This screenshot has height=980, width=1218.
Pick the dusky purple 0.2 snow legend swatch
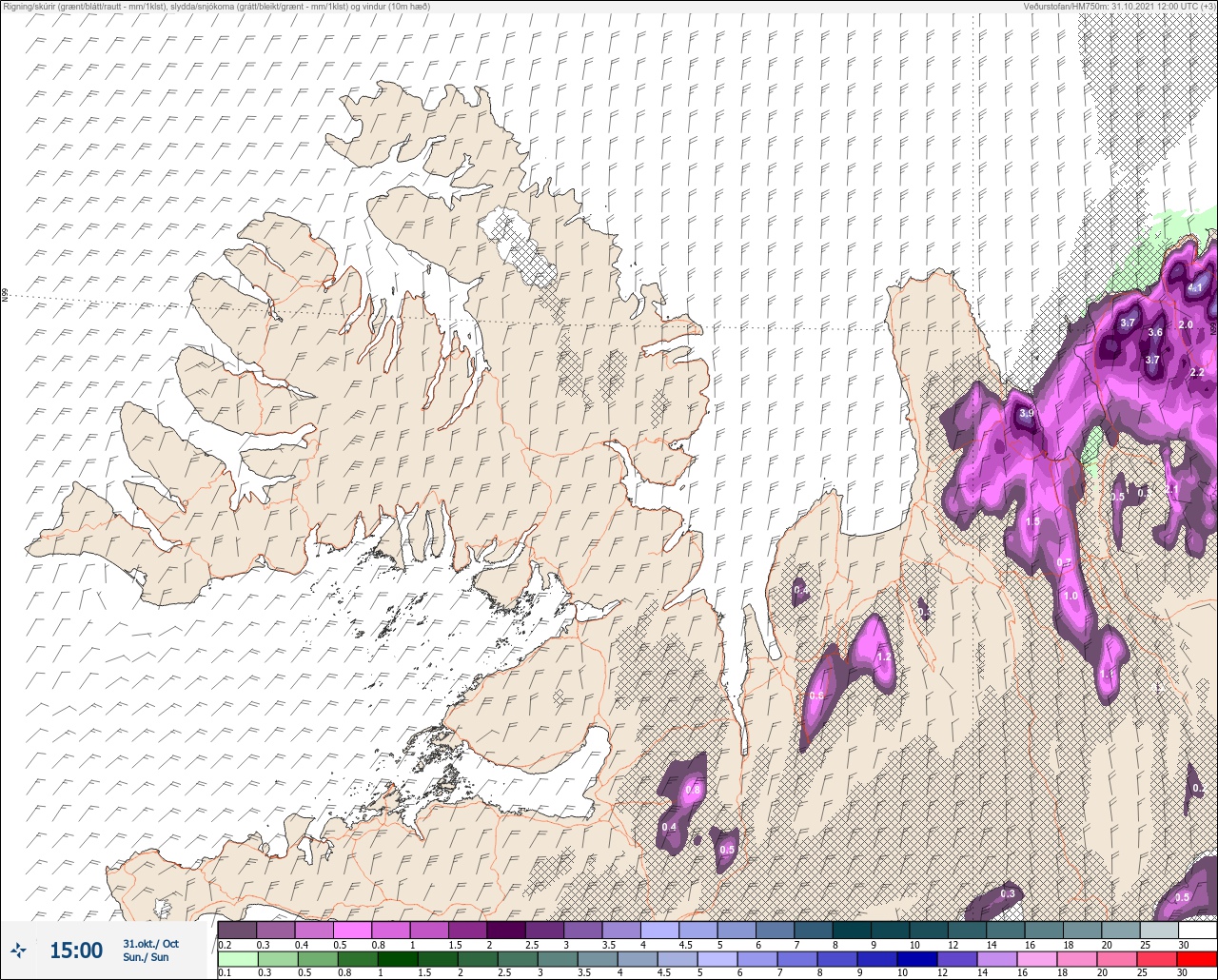(x=237, y=930)
